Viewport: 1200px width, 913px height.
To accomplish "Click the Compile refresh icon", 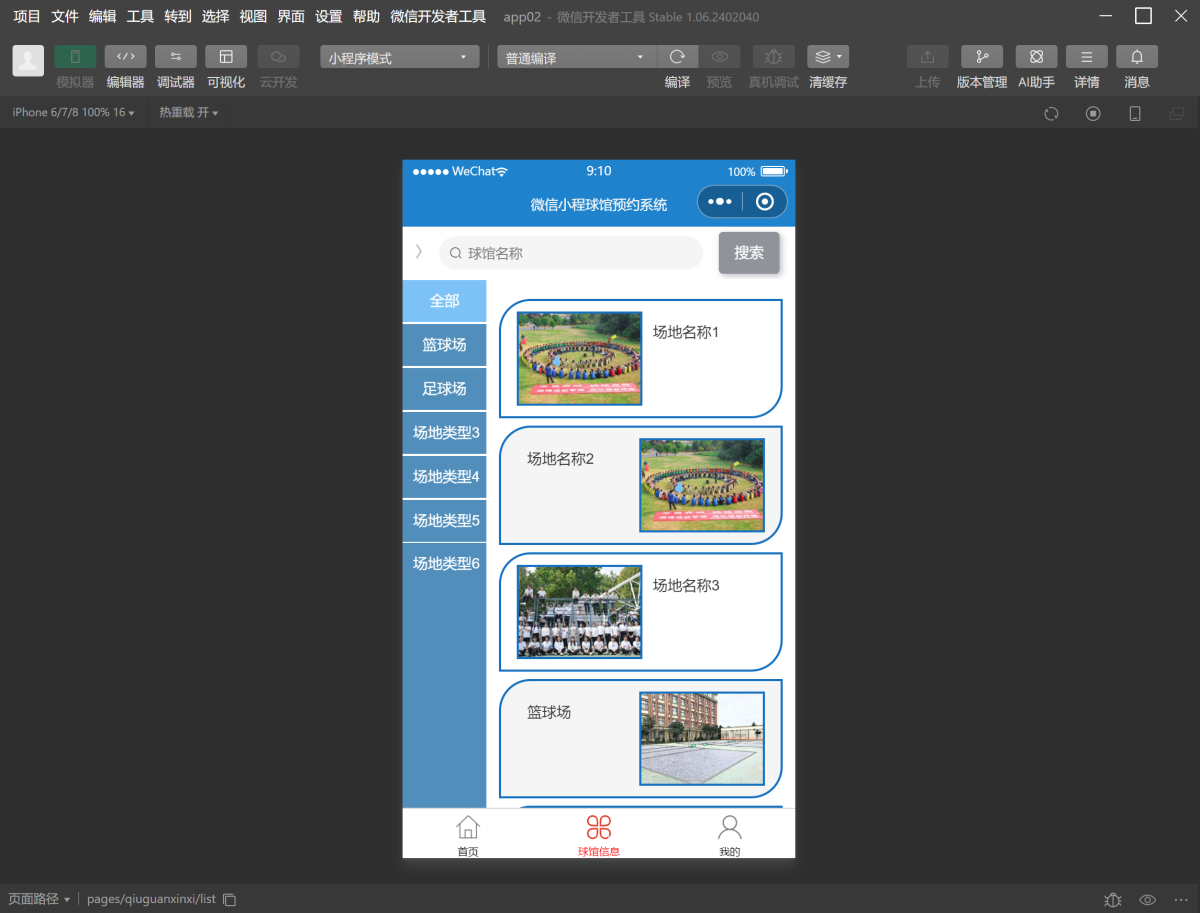I will tap(677, 57).
